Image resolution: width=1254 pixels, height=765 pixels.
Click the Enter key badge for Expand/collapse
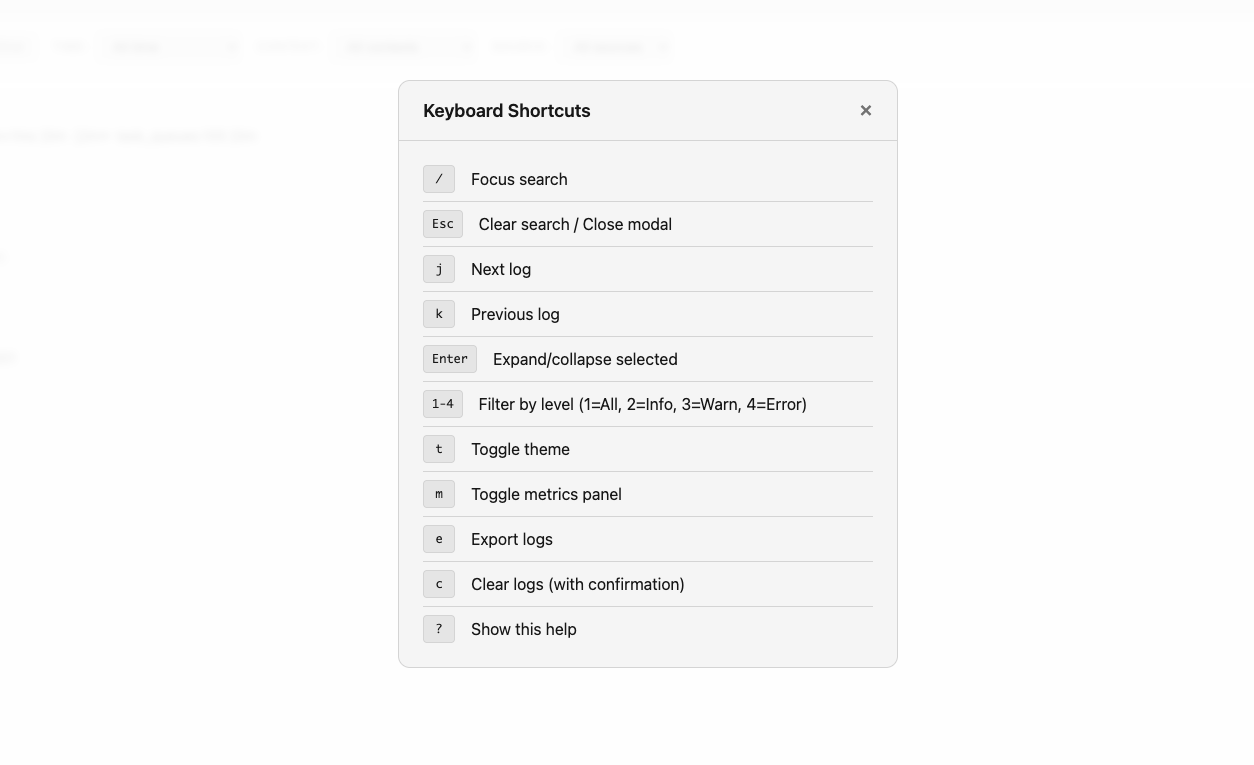pyautogui.click(x=449, y=359)
